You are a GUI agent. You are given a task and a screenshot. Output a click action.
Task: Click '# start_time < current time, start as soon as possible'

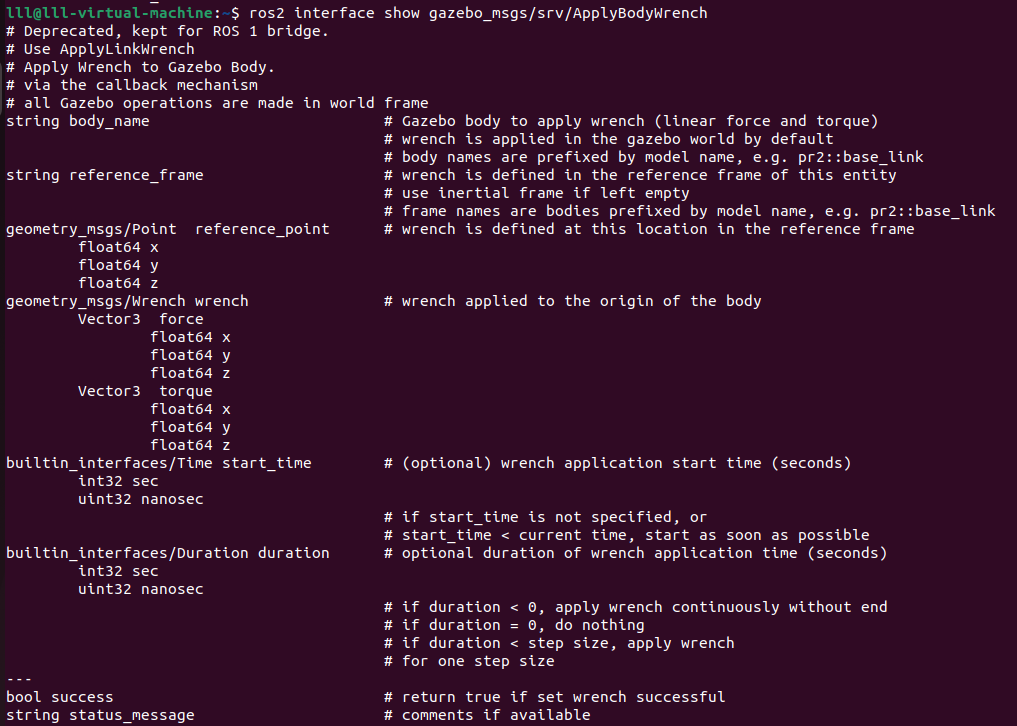click(627, 535)
